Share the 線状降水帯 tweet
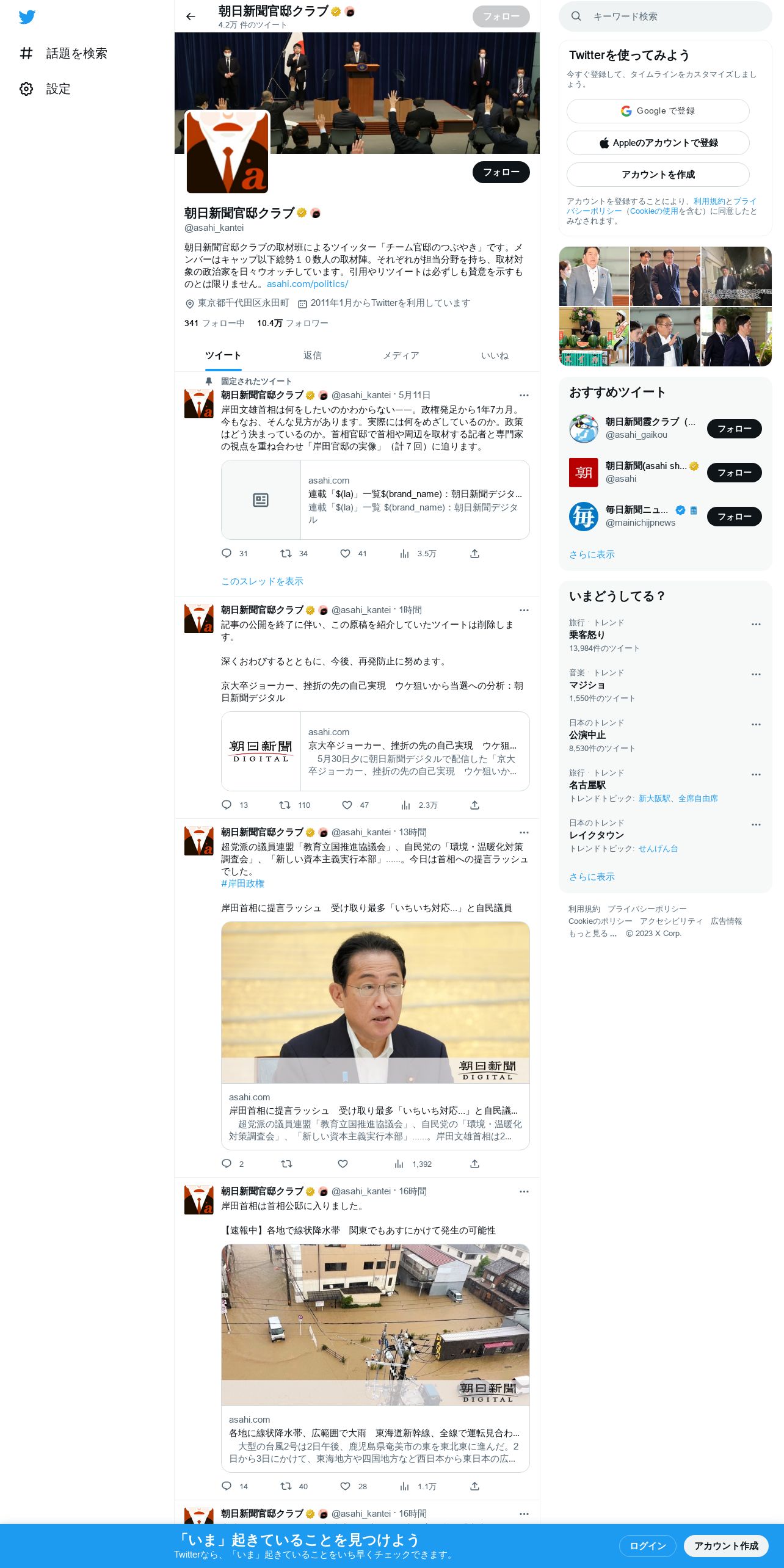Viewport: 784px width, 1568px height. (474, 1486)
